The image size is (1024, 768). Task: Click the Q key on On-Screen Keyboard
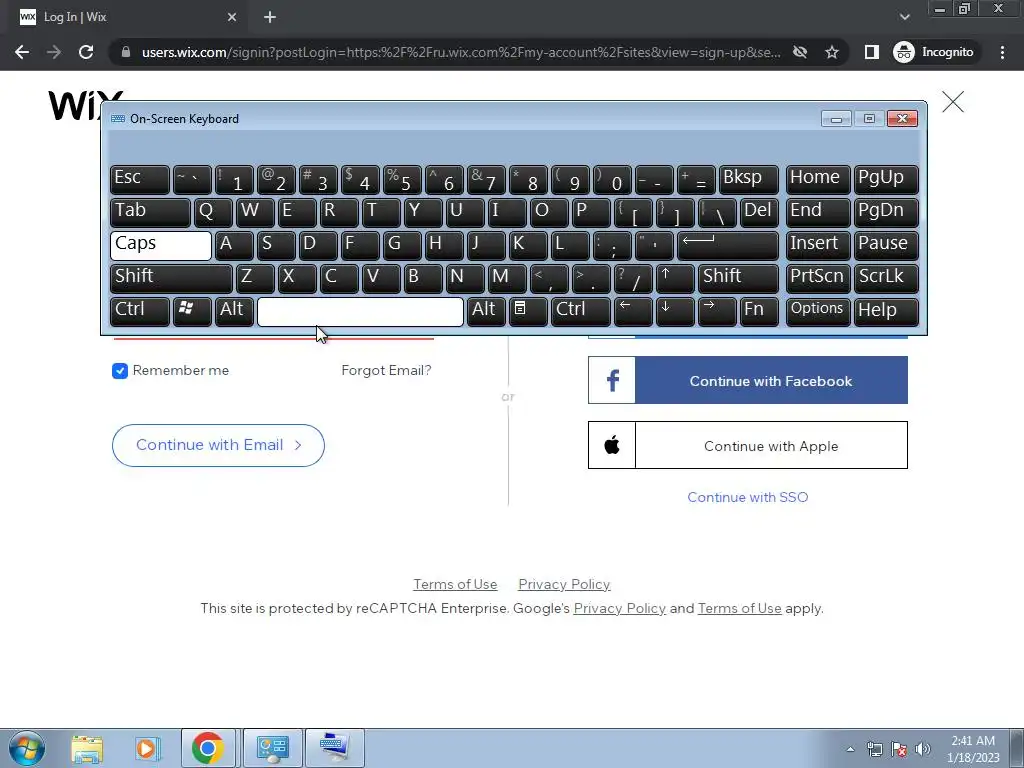tap(213, 213)
